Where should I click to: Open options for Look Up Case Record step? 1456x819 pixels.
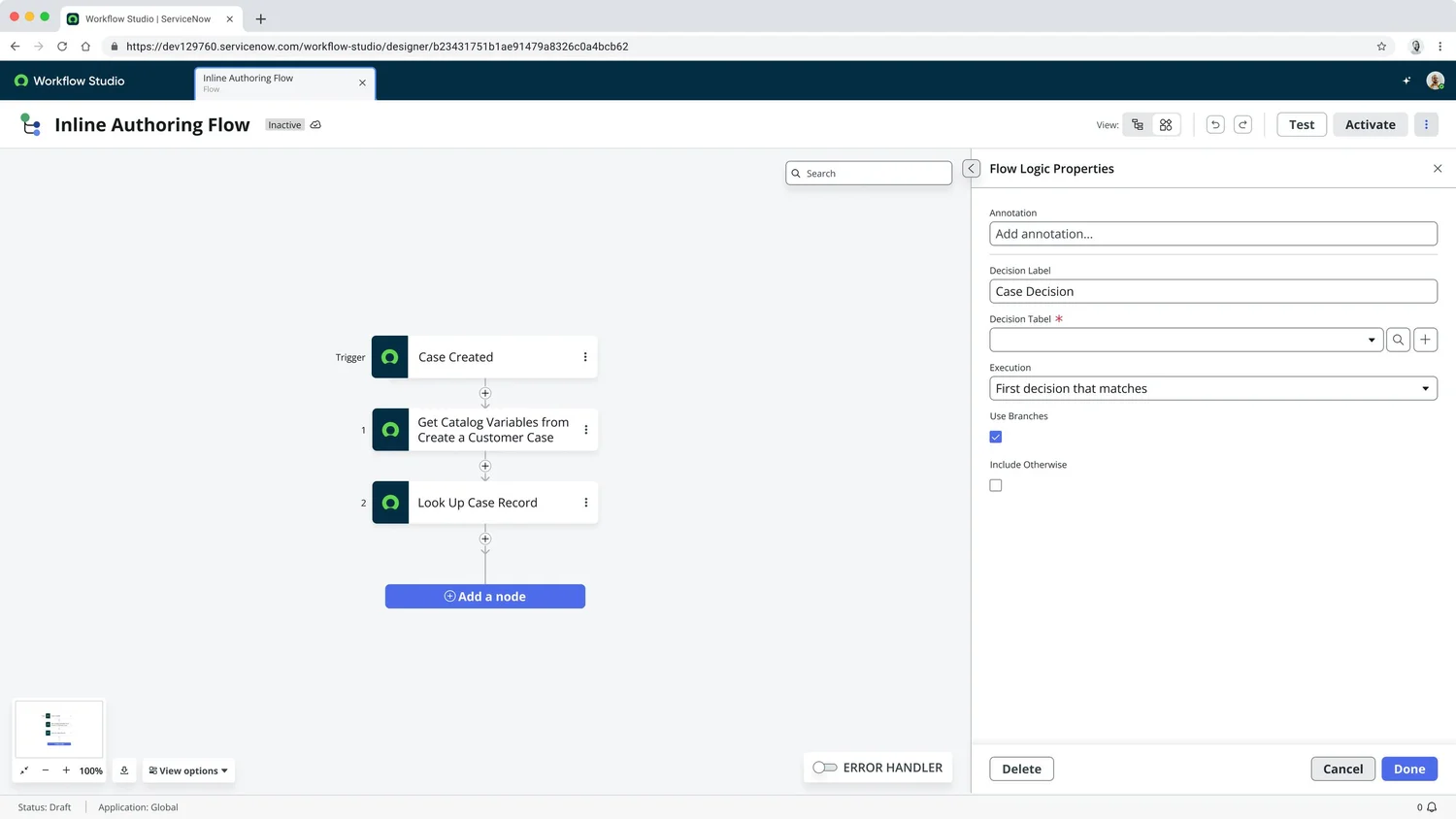click(x=585, y=503)
